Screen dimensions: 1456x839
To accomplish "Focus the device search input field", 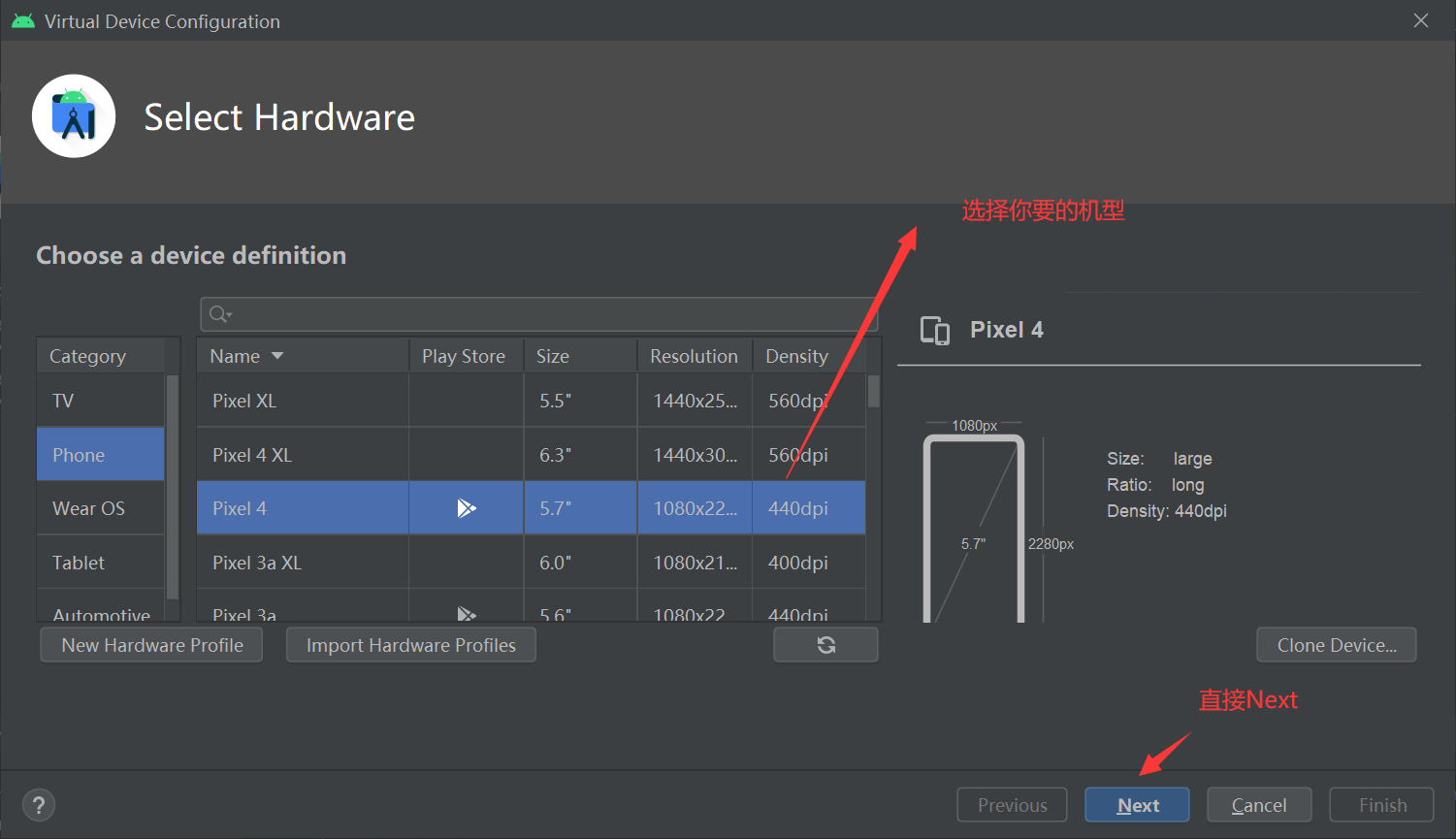I will pyautogui.click(x=539, y=314).
